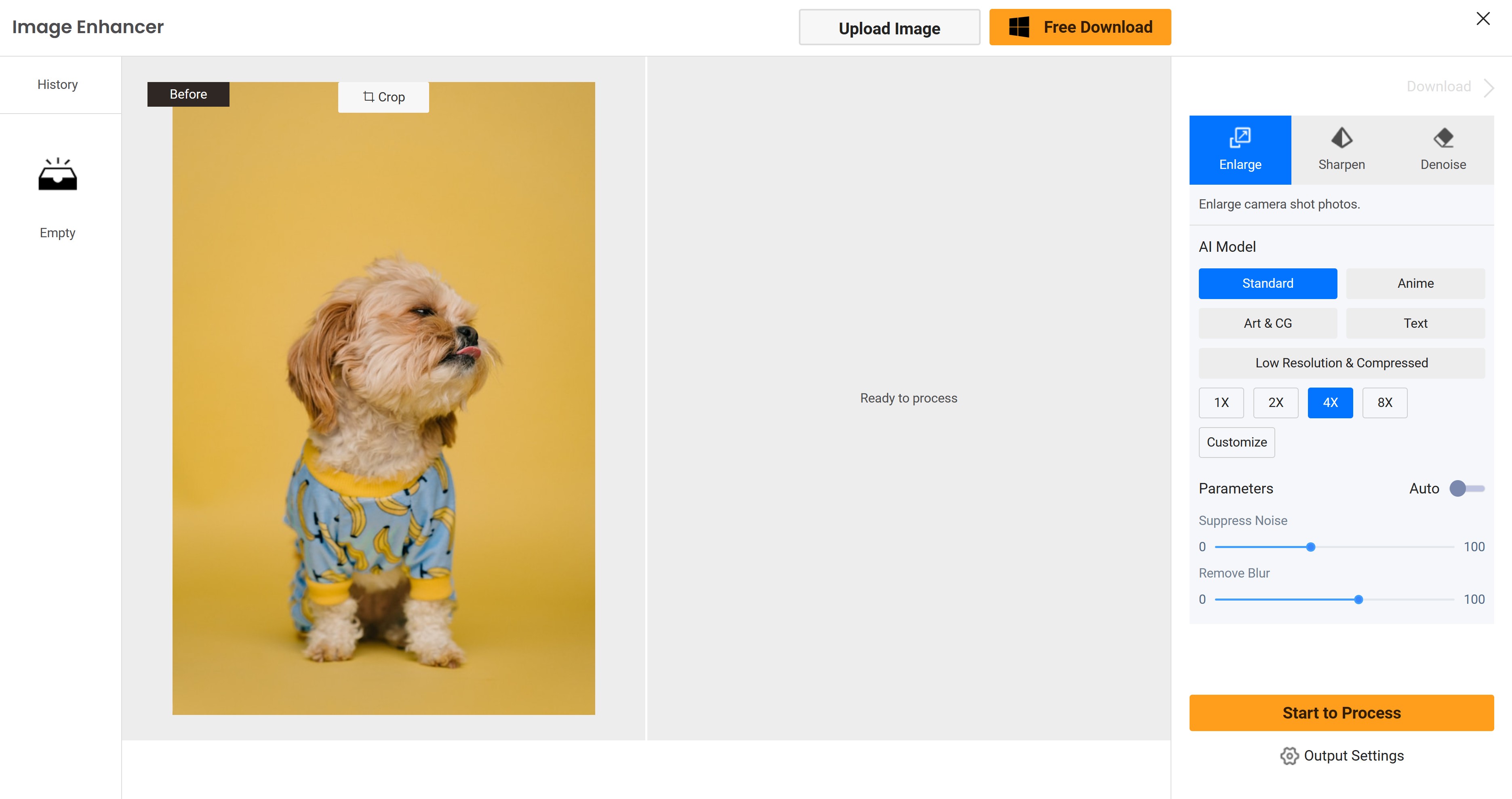Click the Suppress Noise slider handle
1512x799 pixels.
pos(1310,546)
